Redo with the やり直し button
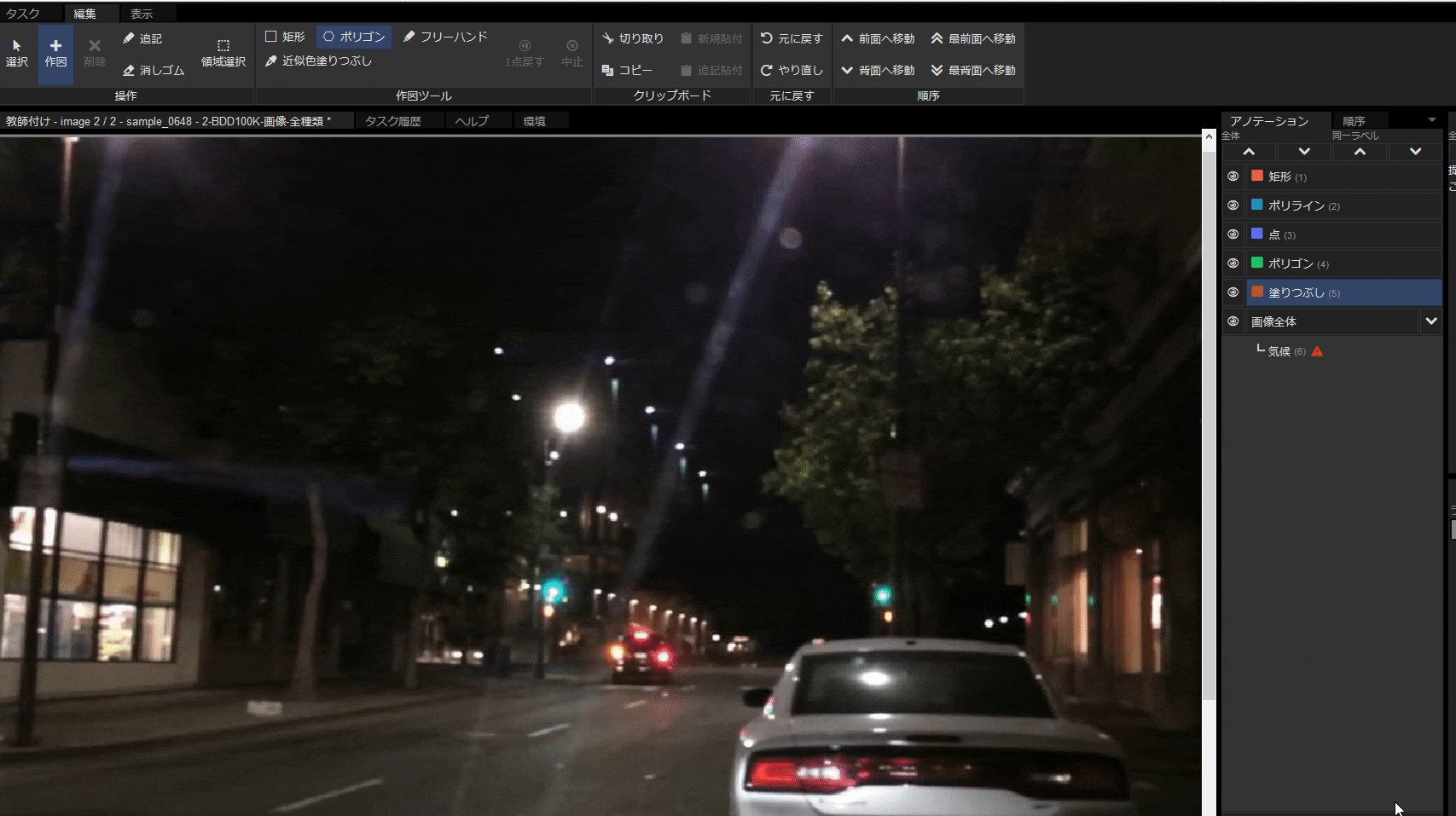 pos(792,70)
